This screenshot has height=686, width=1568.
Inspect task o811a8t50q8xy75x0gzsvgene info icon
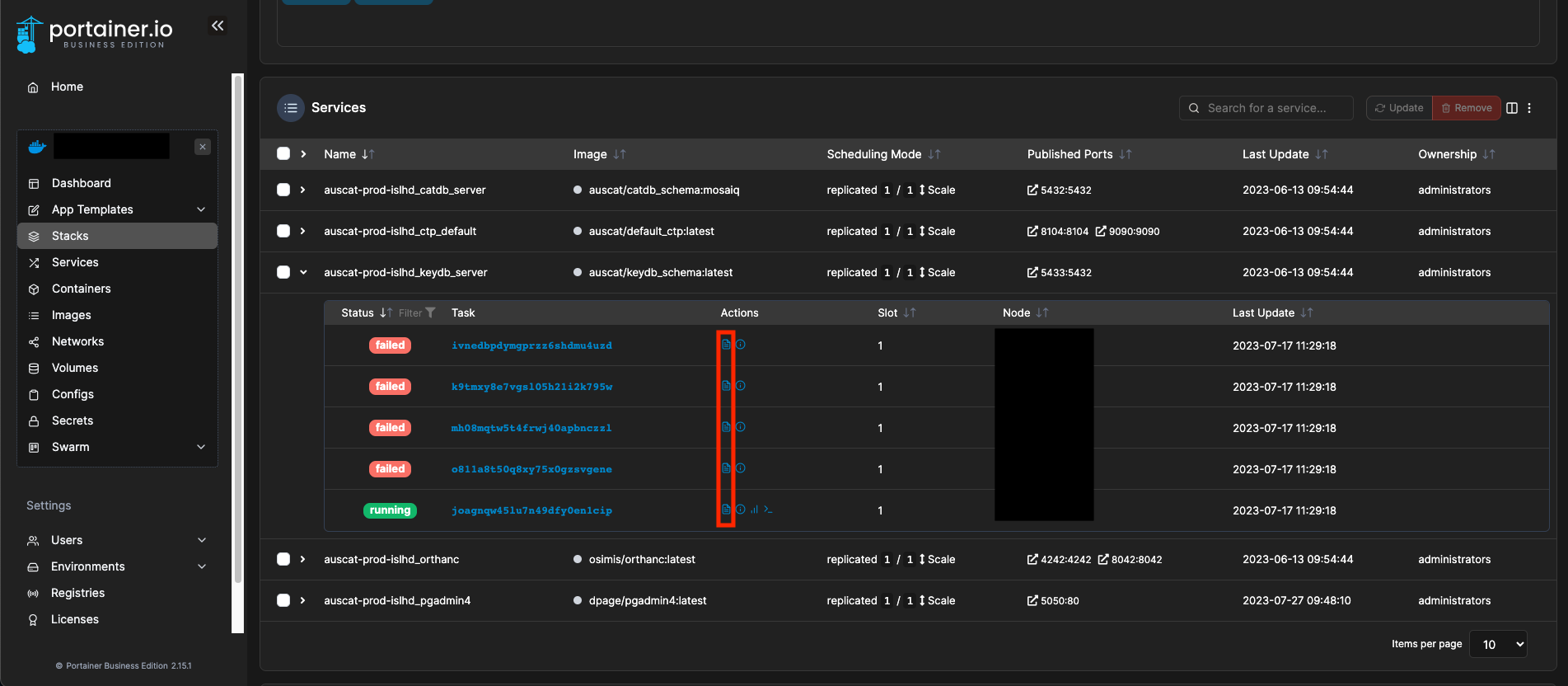(x=741, y=468)
